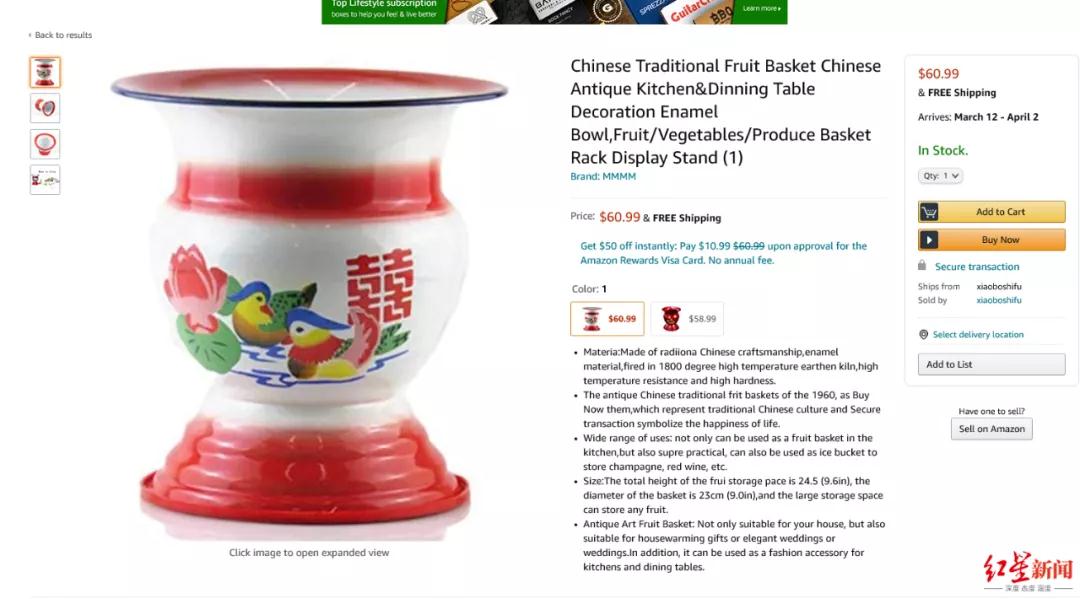Select the fourth thumbnail with usage illustration

coord(45,180)
